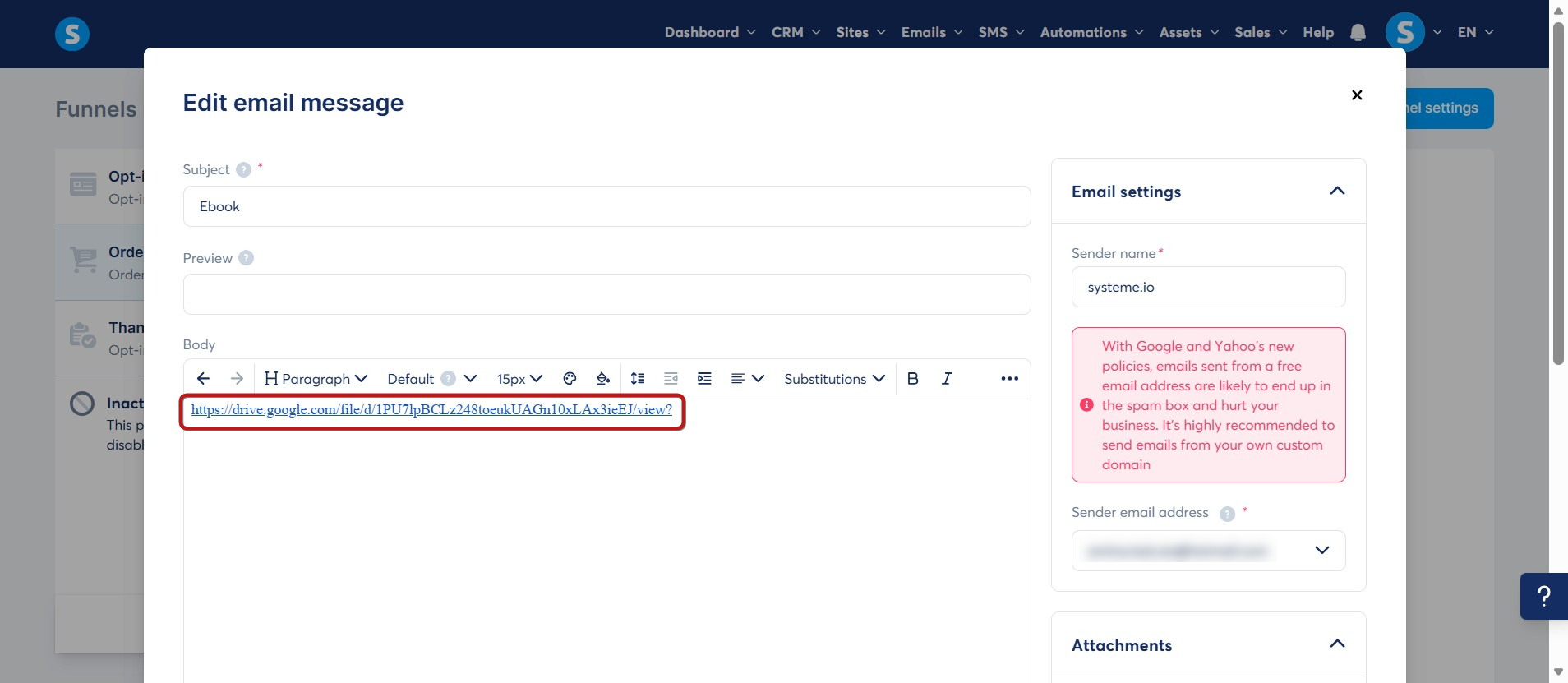The height and width of the screenshot is (683, 1568).
Task: Open the Substitutions dropdown
Action: point(834,378)
